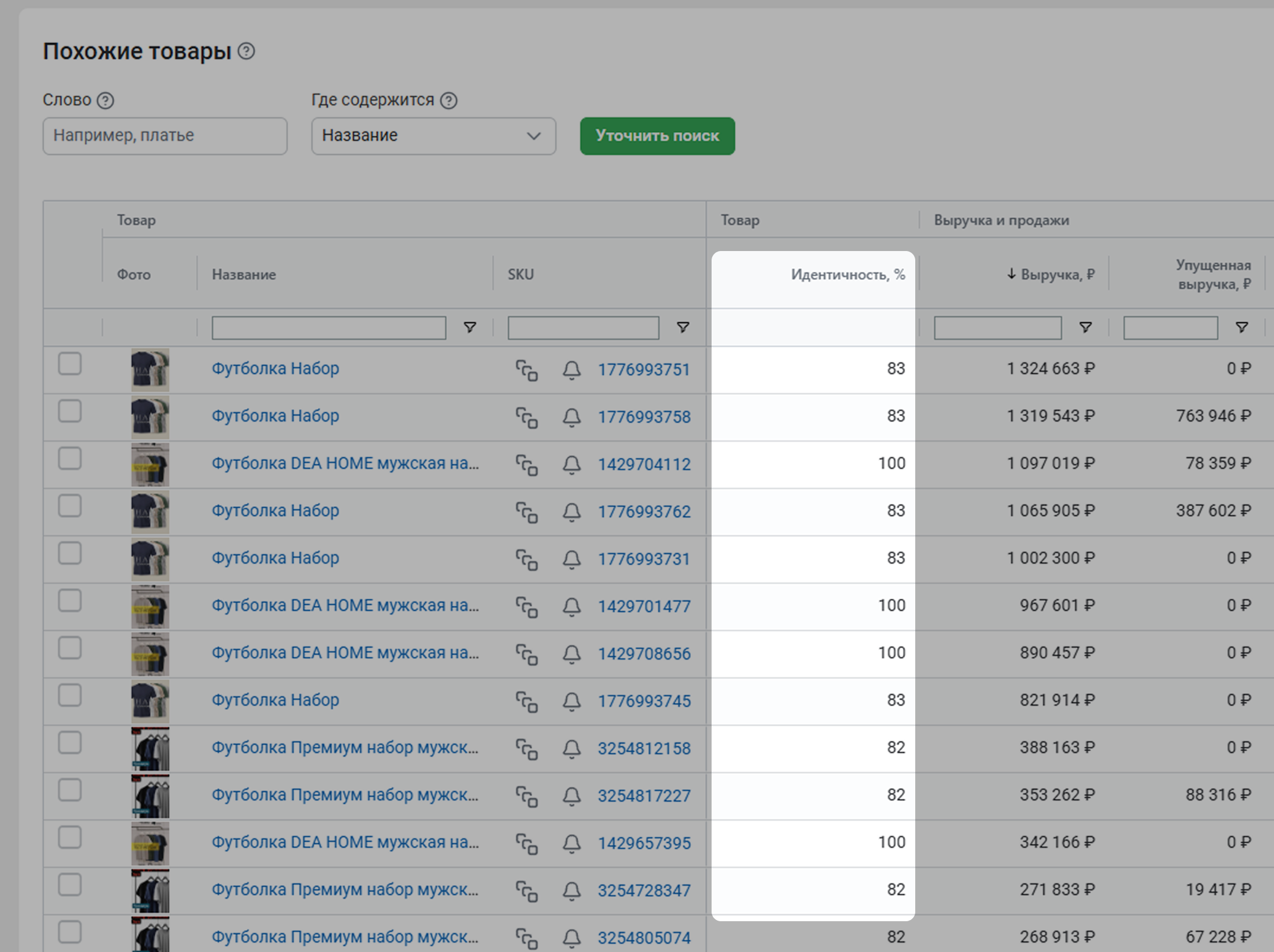Click help icon next to Похожие товары
The width and height of the screenshot is (1274, 952).
pos(246,52)
